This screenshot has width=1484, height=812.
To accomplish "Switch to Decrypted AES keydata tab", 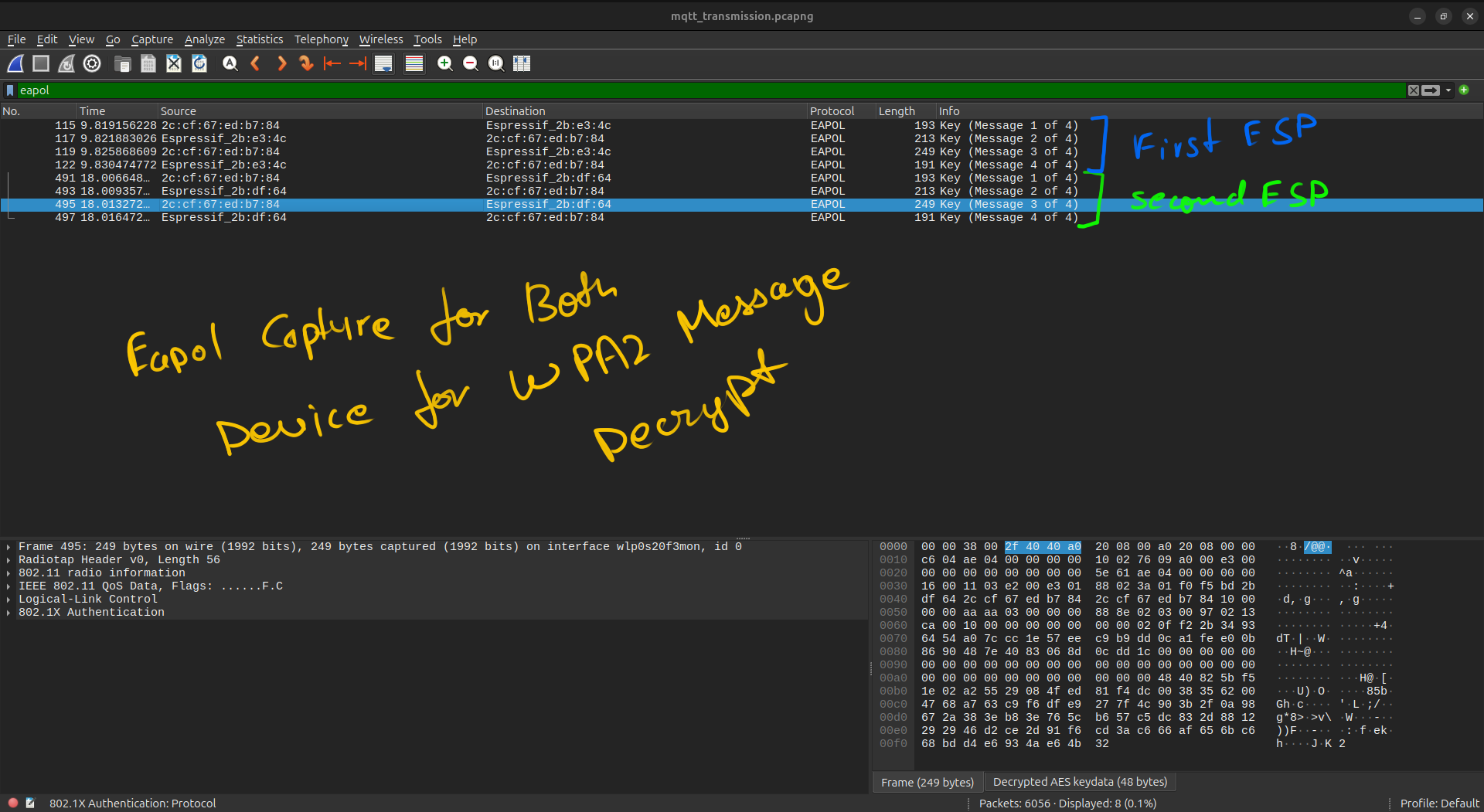I will pyautogui.click(x=1080, y=782).
